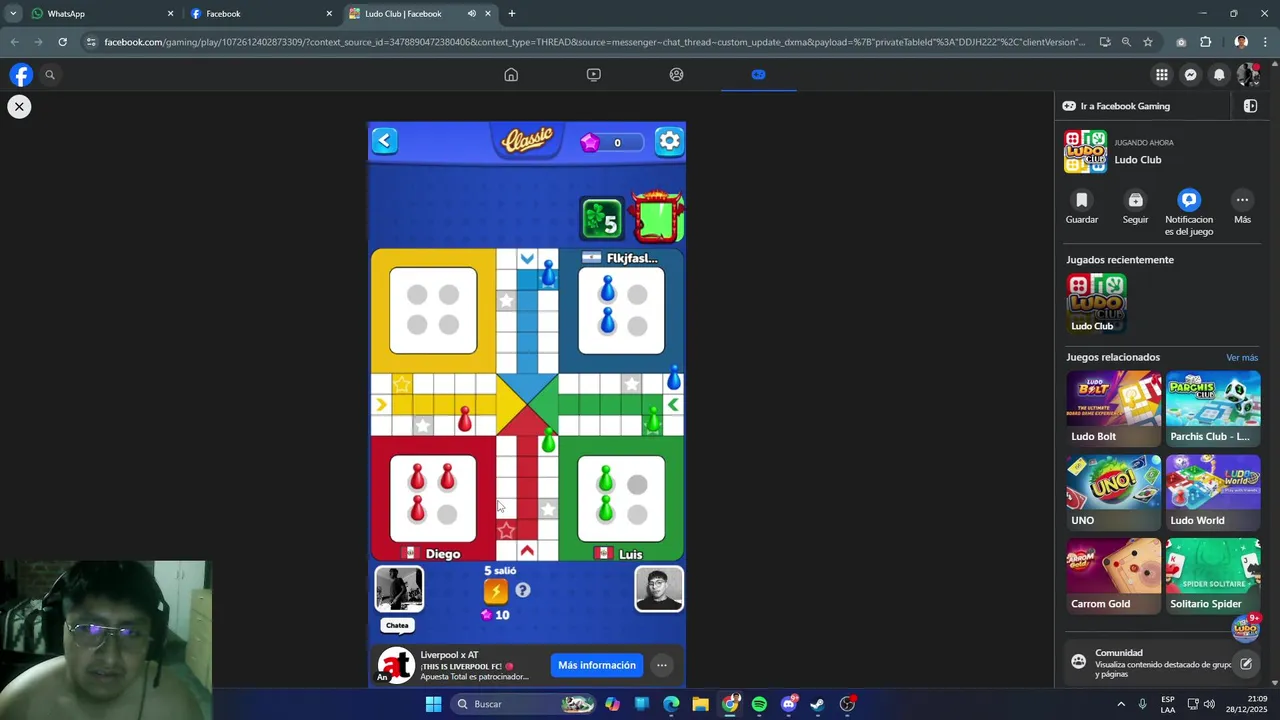Screen dimensions: 1280x720
Task: Open the Carrom Gold related game
Action: click(x=1113, y=576)
